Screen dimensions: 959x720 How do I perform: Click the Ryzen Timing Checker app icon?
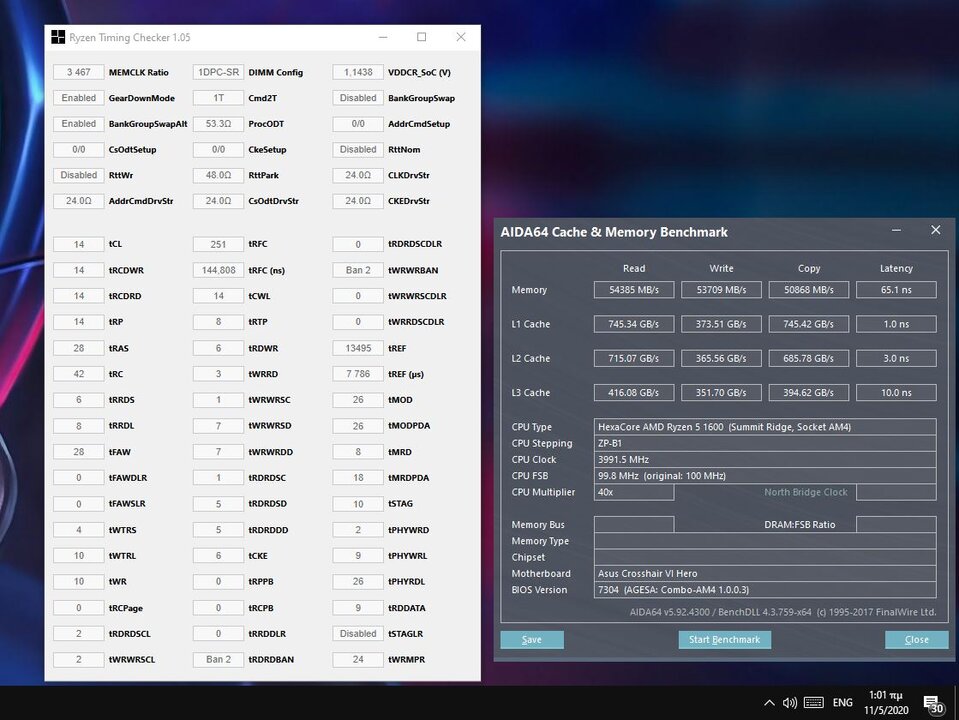click(x=57, y=37)
